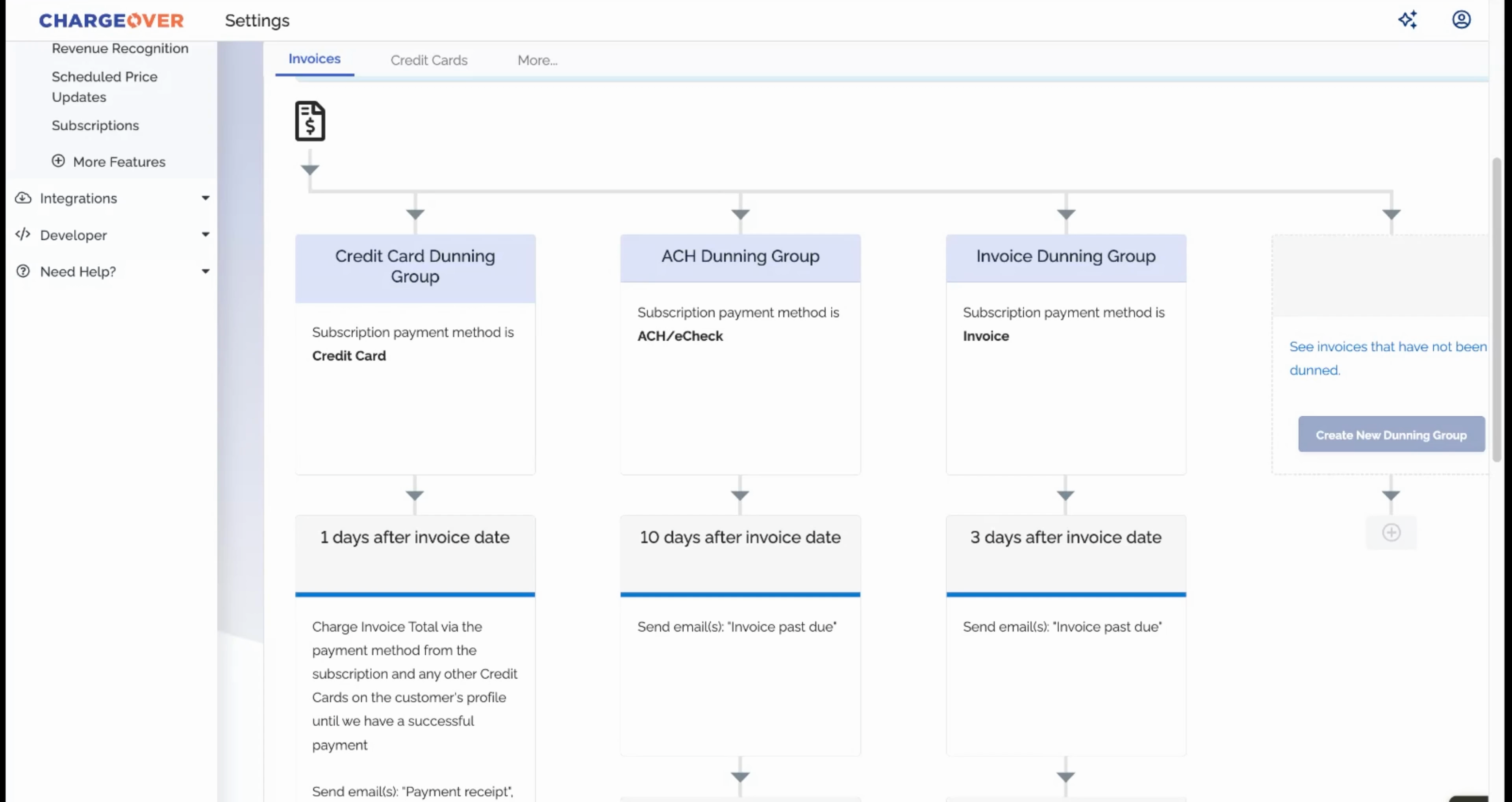This screenshot has width=1512, height=802.
Task: Click 'Charge Invoice Total via the payment method' action text
Action: (415, 686)
